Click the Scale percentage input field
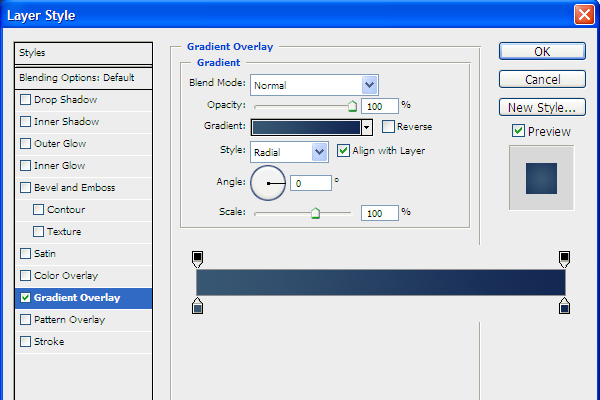 coord(378,213)
